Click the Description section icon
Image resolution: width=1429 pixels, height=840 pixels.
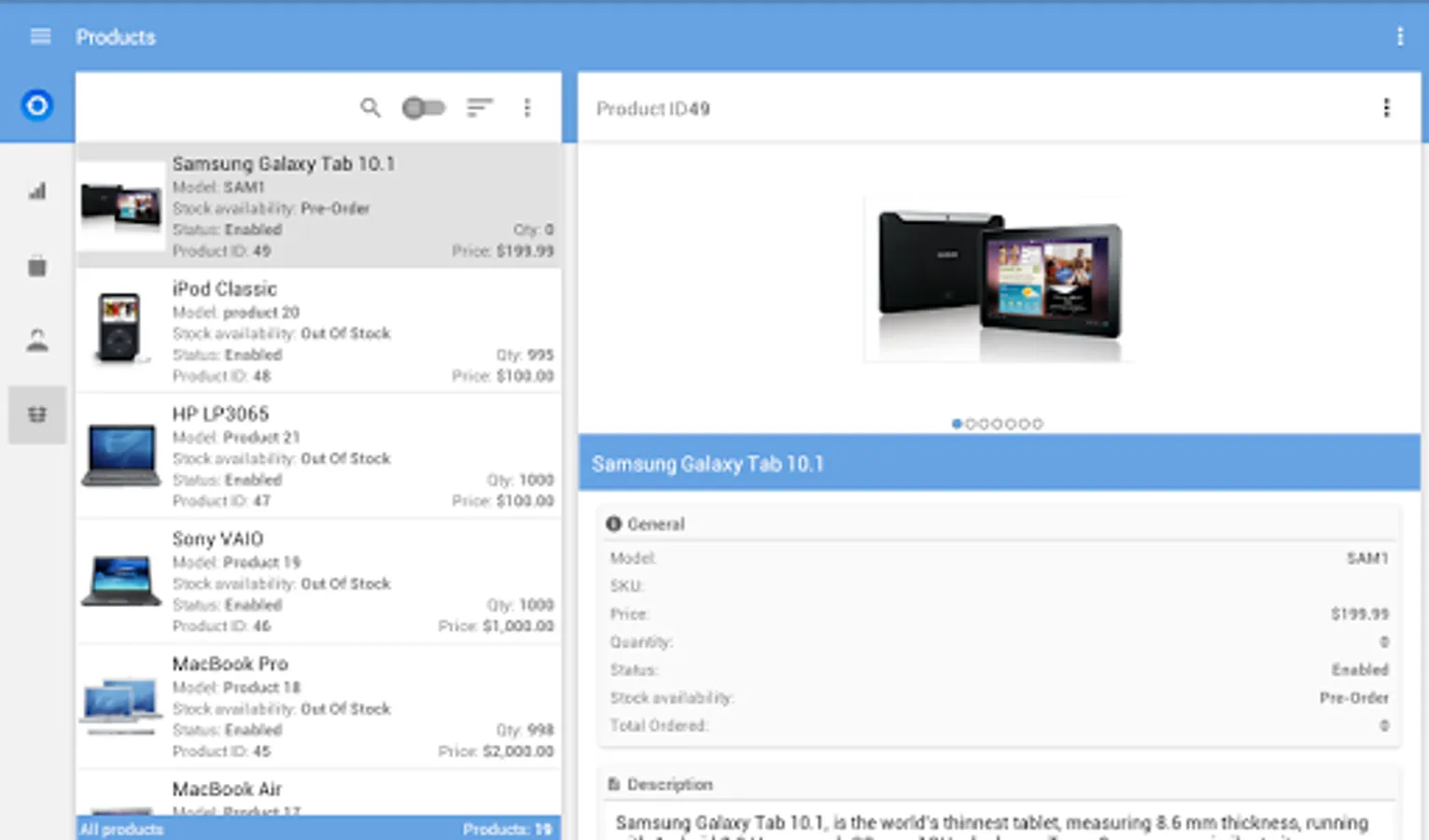(613, 784)
